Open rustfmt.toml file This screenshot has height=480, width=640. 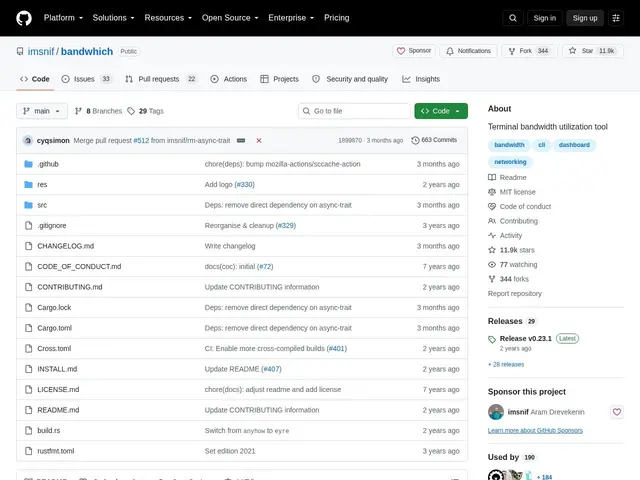point(56,451)
